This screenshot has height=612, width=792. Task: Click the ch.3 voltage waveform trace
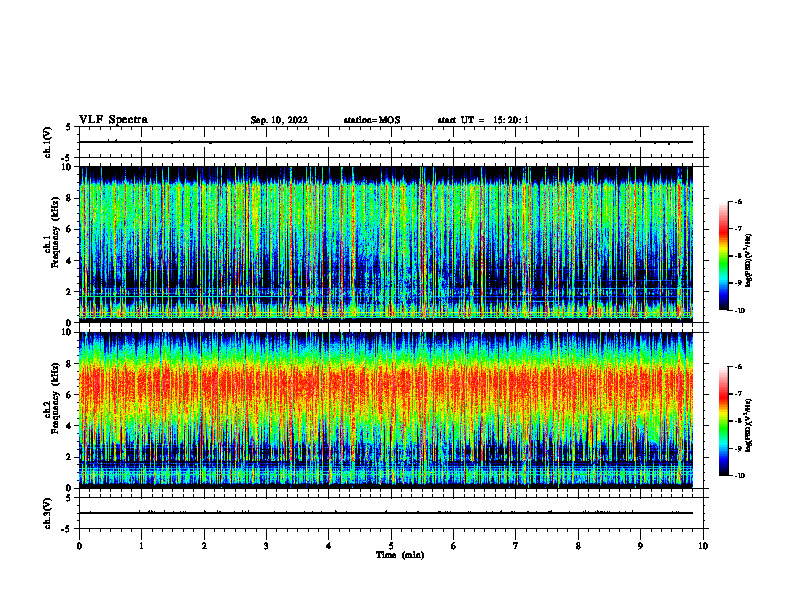coord(386,513)
